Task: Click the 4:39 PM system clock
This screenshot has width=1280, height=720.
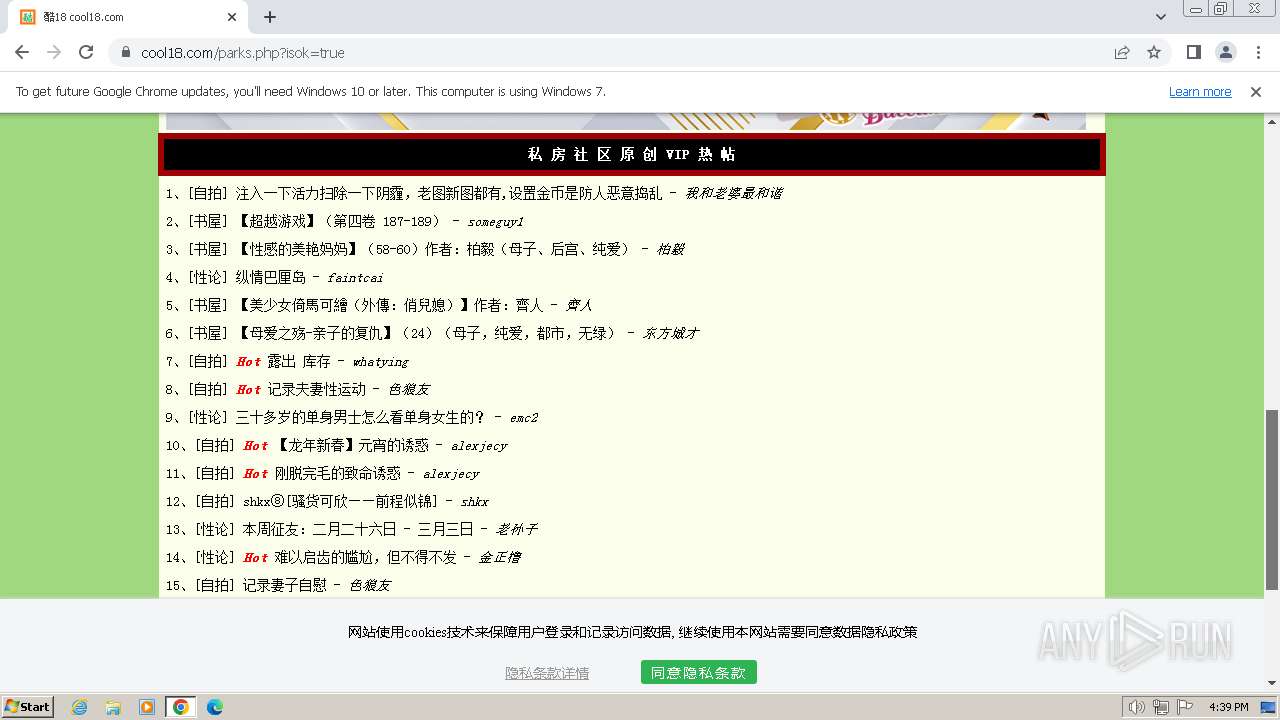Action: pos(1228,707)
